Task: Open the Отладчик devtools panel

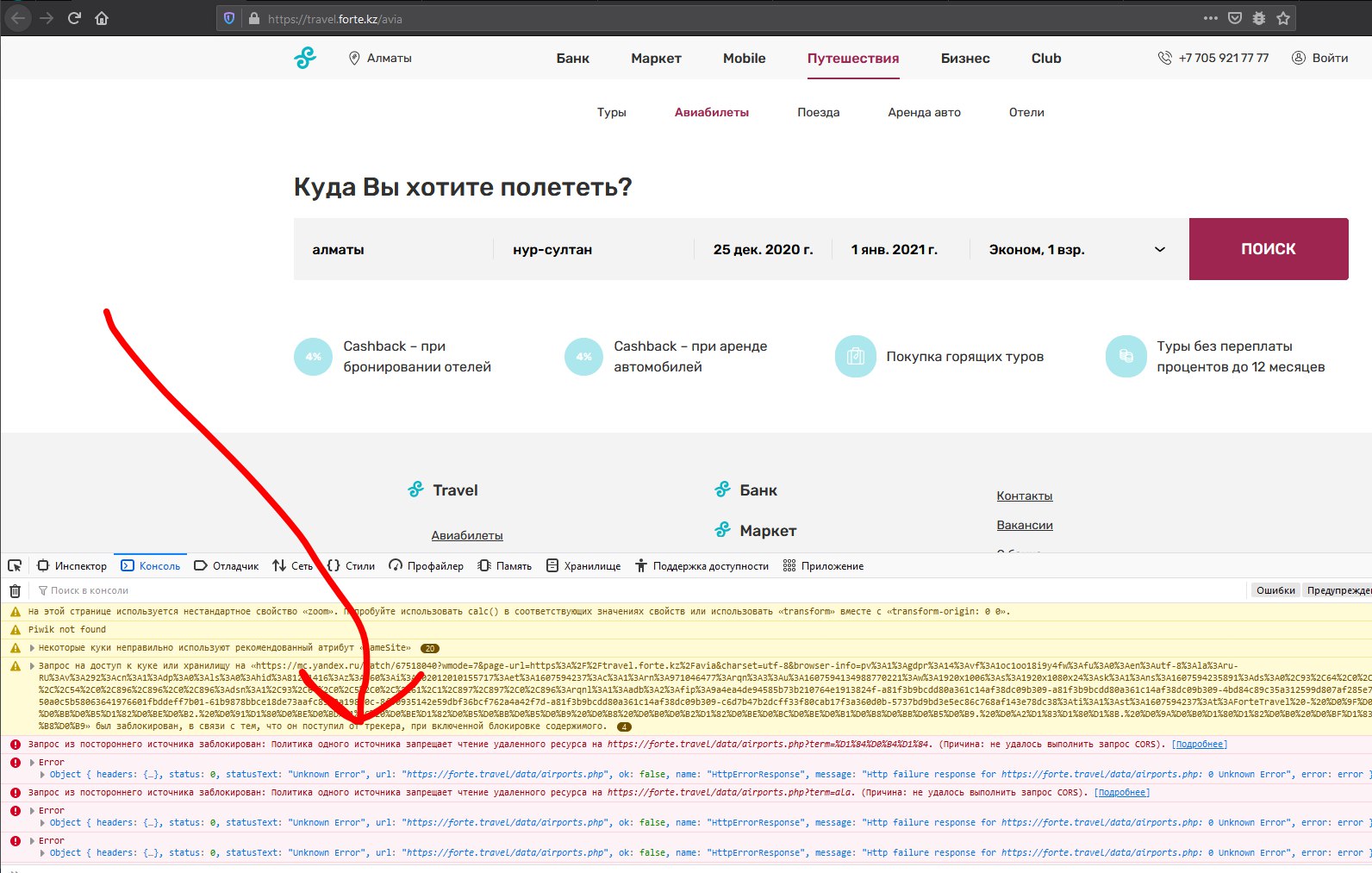Action: [227, 566]
